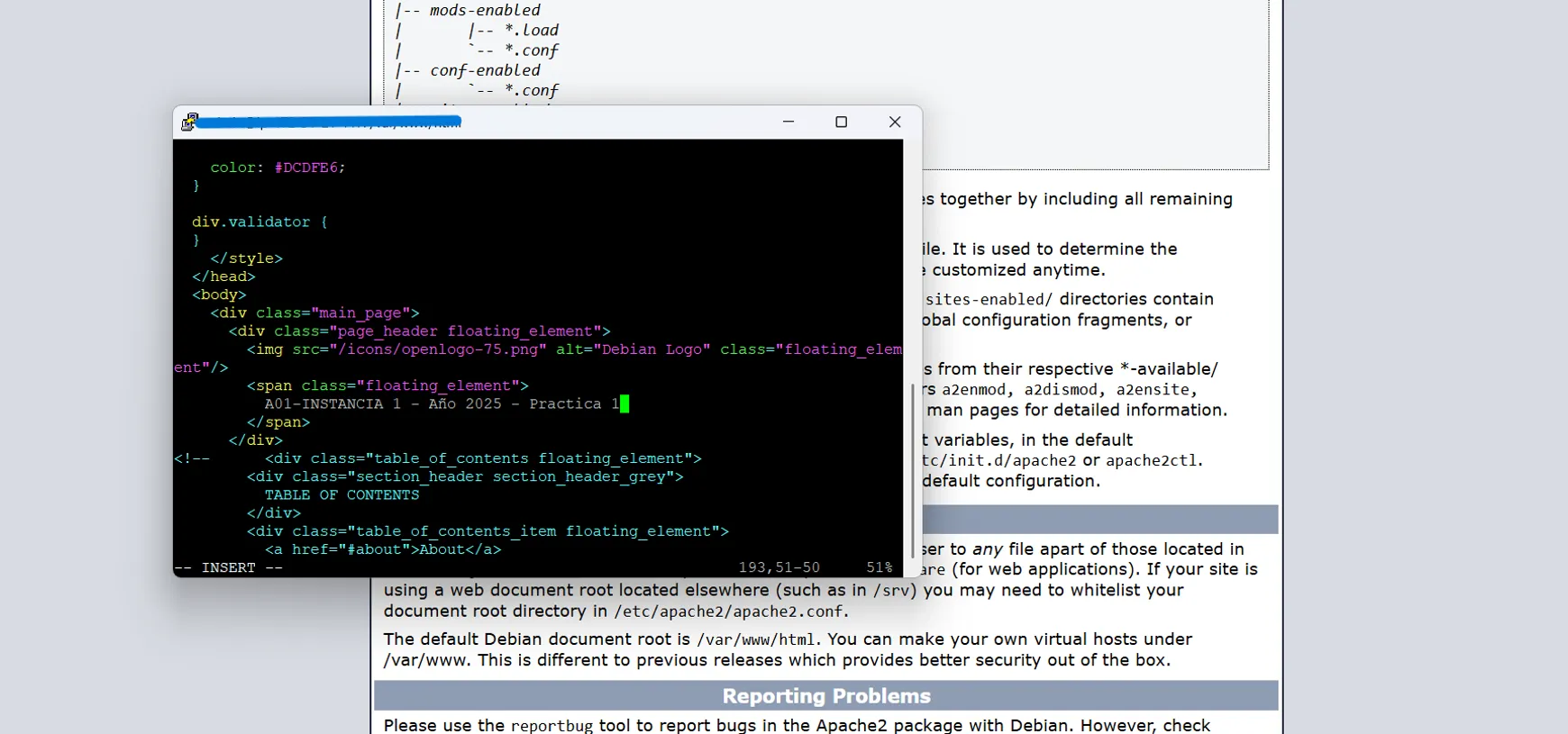Image resolution: width=1568 pixels, height=734 pixels.
Task: Click the terminal window's vertical scrollbar thumb
Action: point(912,468)
